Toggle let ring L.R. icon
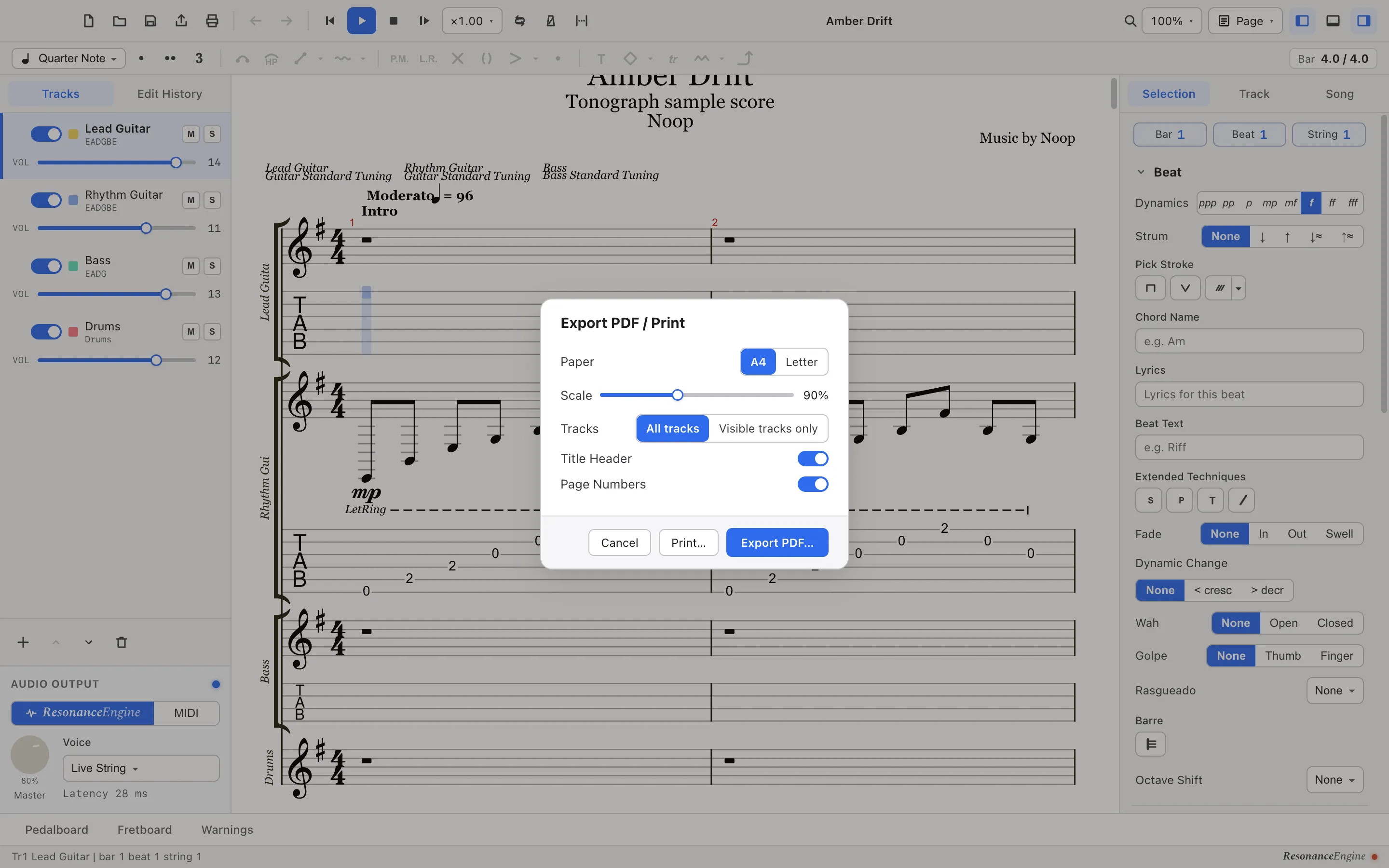This screenshot has width=1389, height=868. pos(428,58)
